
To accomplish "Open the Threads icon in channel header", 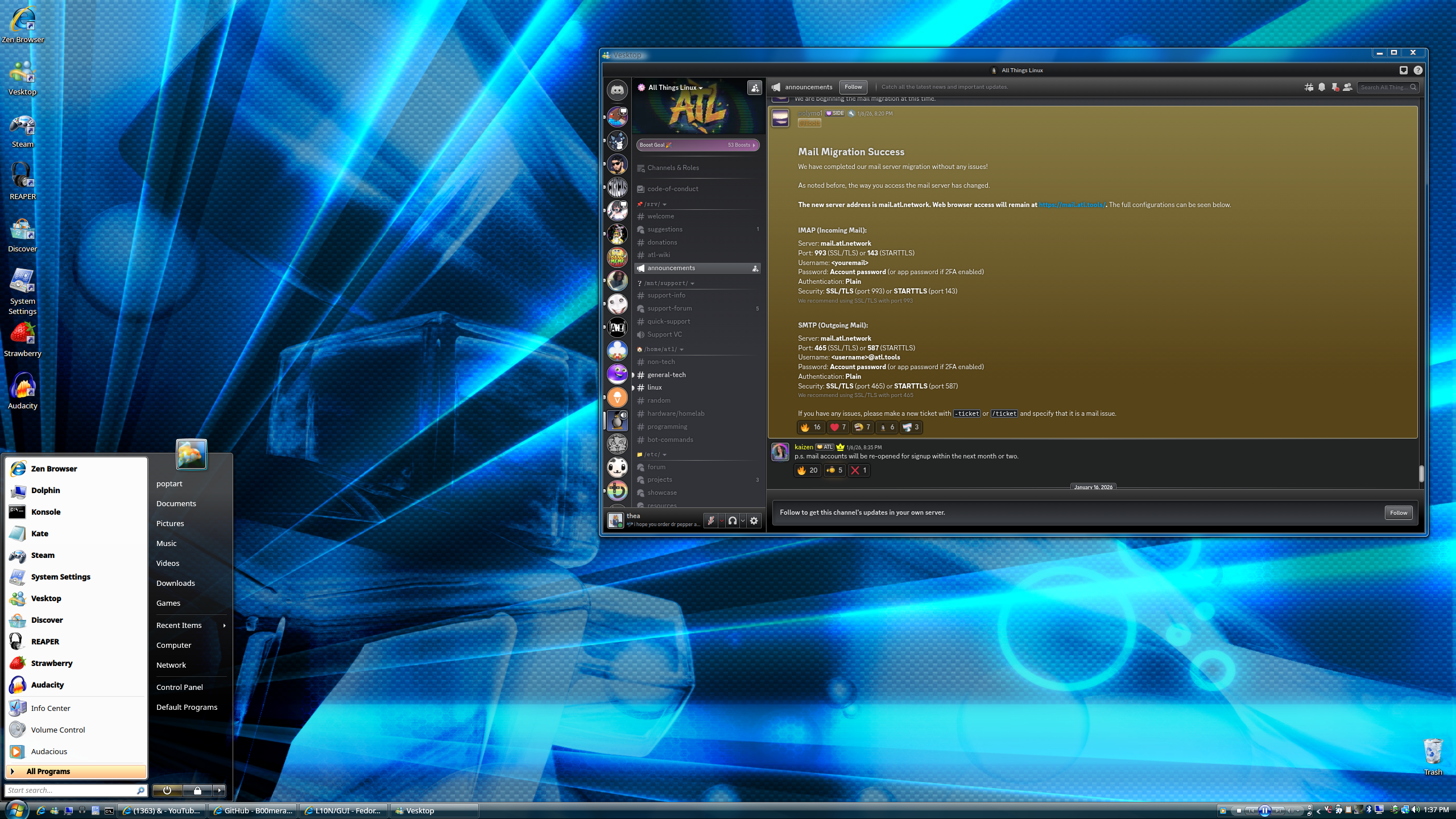I will point(1309,87).
